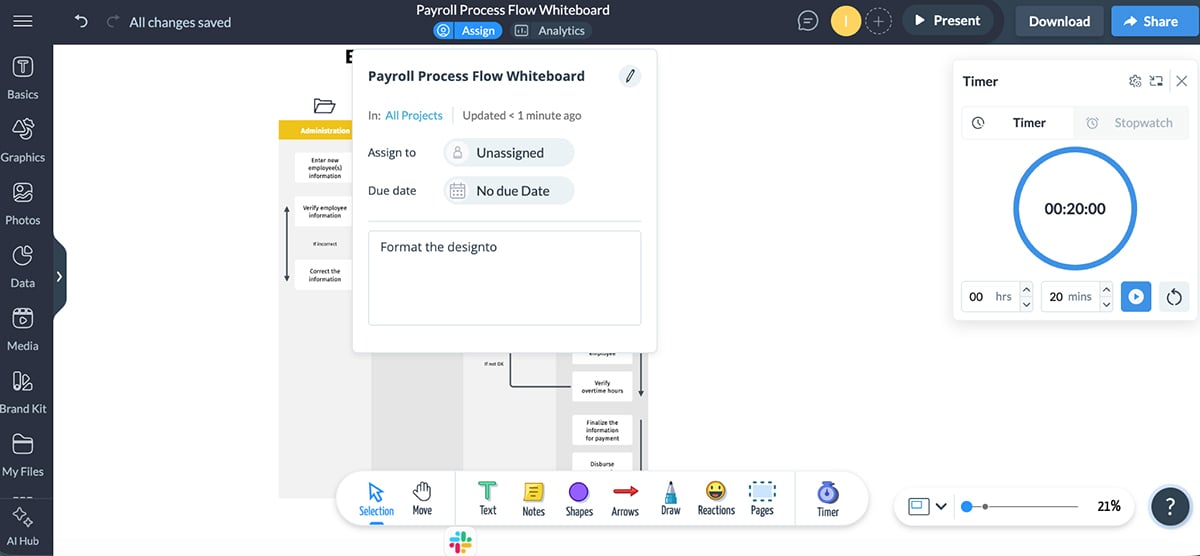This screenshot has width=1200, height=556.
Task: Add a collaborator with plus circle
Action: (878, 21)
